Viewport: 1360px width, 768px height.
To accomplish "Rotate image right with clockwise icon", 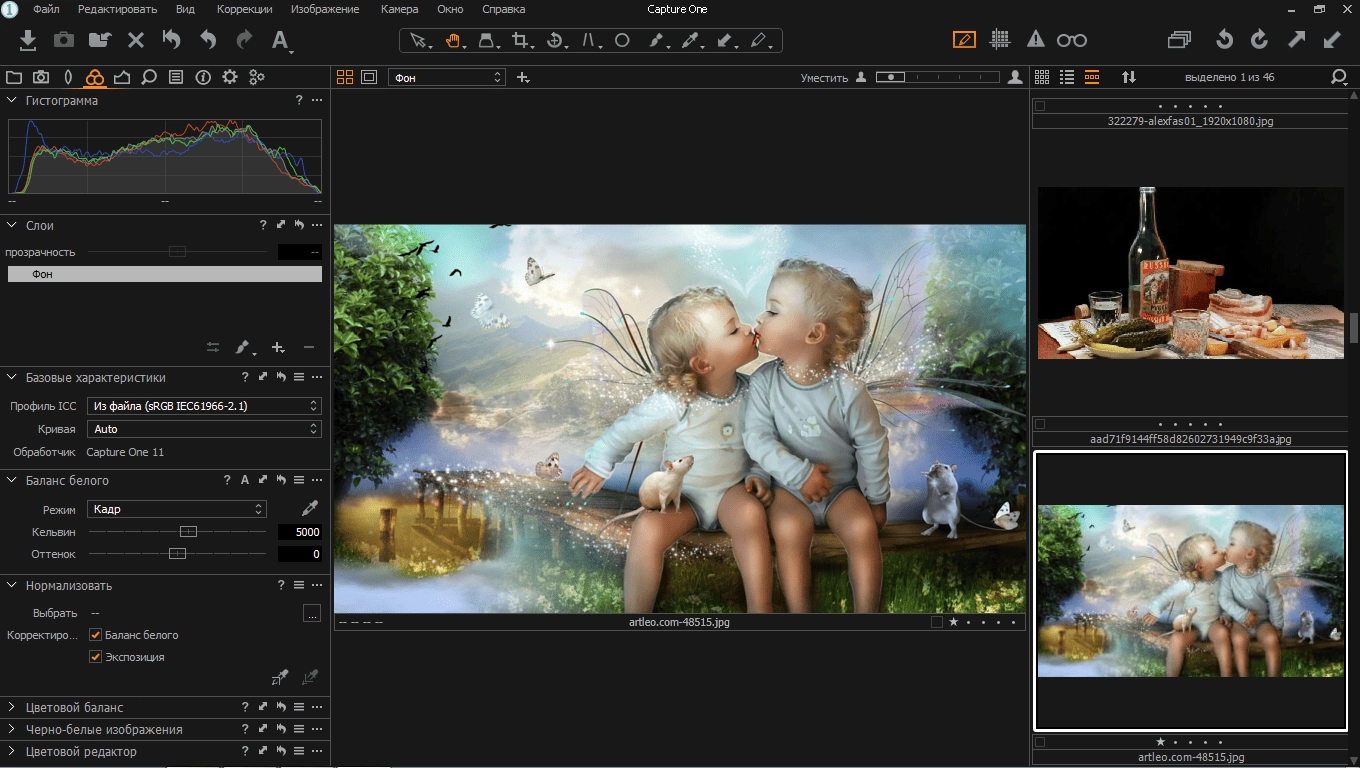I will [x=1260, y=40].
